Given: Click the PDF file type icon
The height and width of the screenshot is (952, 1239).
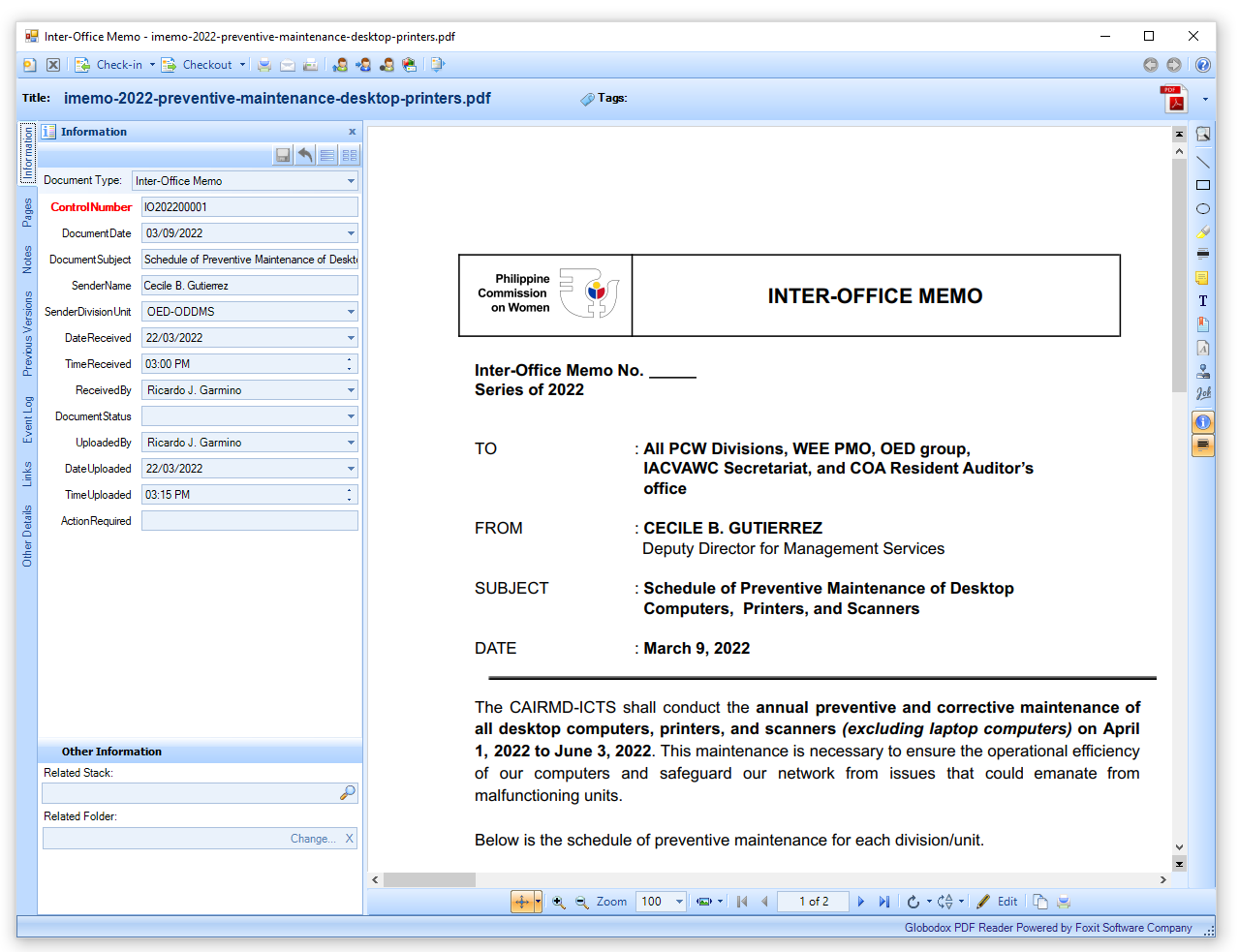Looking at the screenshot, I should [x=1174, y=99].
